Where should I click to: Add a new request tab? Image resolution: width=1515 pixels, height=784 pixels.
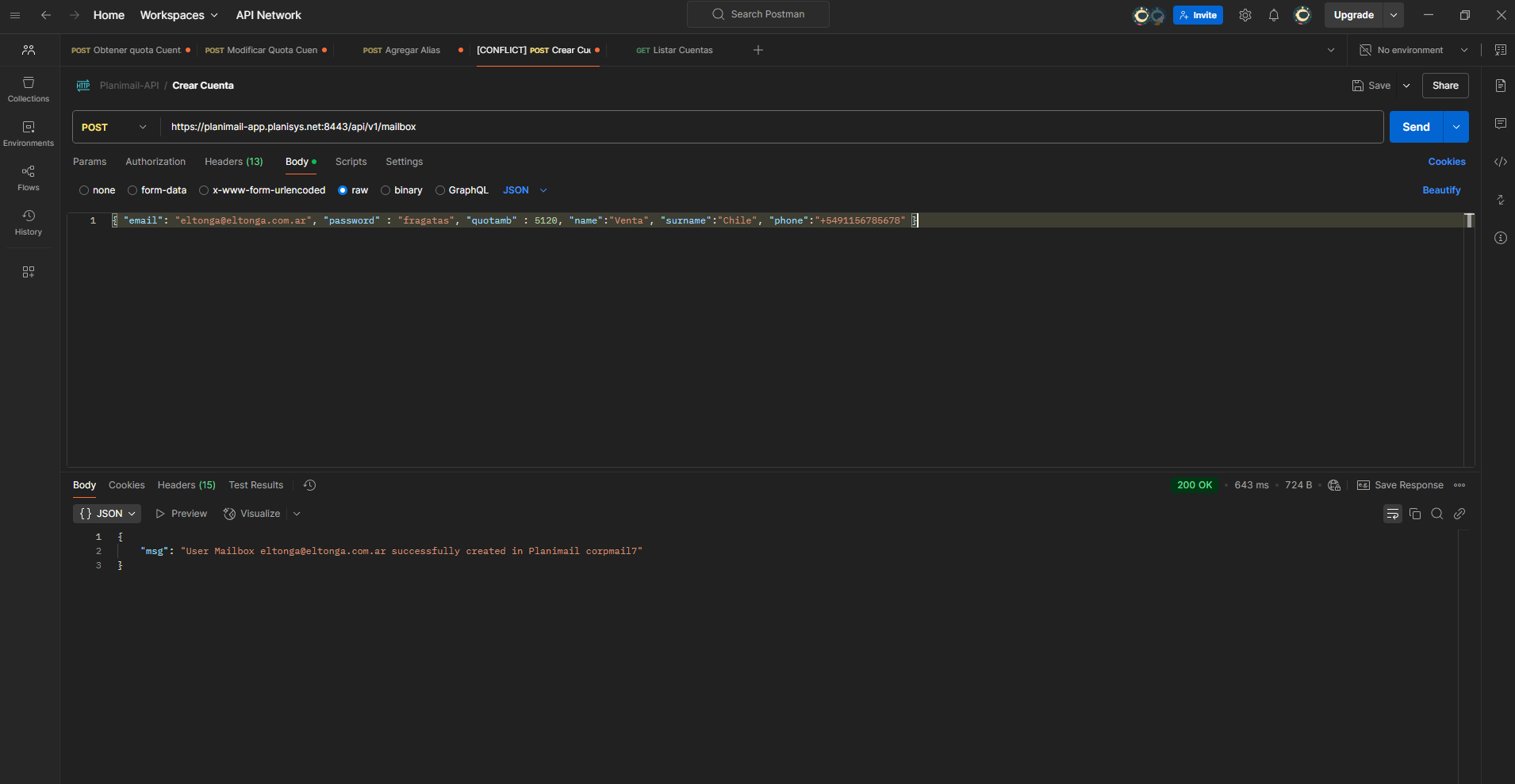758,50
